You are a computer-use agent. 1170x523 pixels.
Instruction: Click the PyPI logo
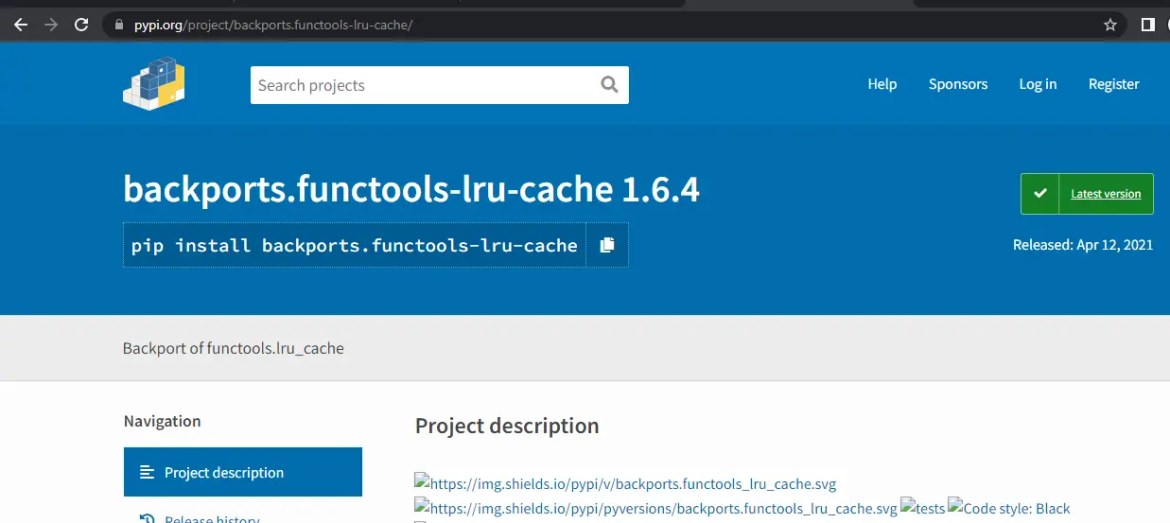pyautogui.click(x=154, y=84)
